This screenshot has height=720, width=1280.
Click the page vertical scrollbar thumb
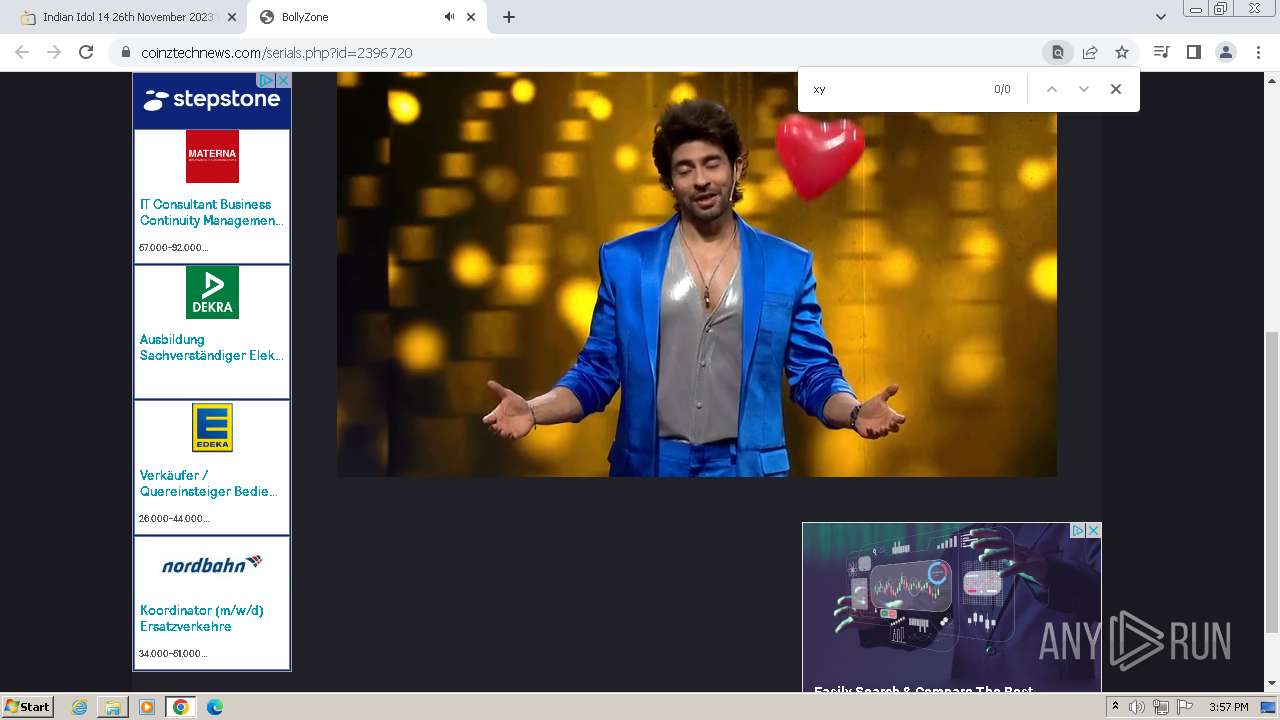click(x=1272, y=482)
